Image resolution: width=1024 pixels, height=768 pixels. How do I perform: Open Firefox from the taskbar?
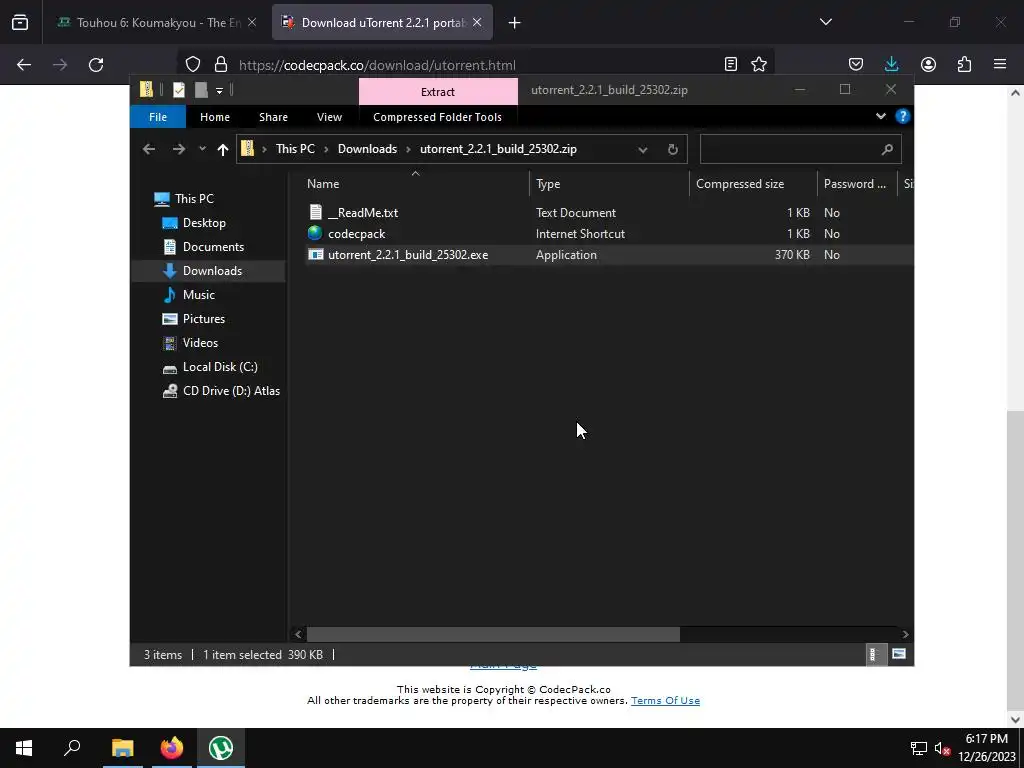pos(172,748)
